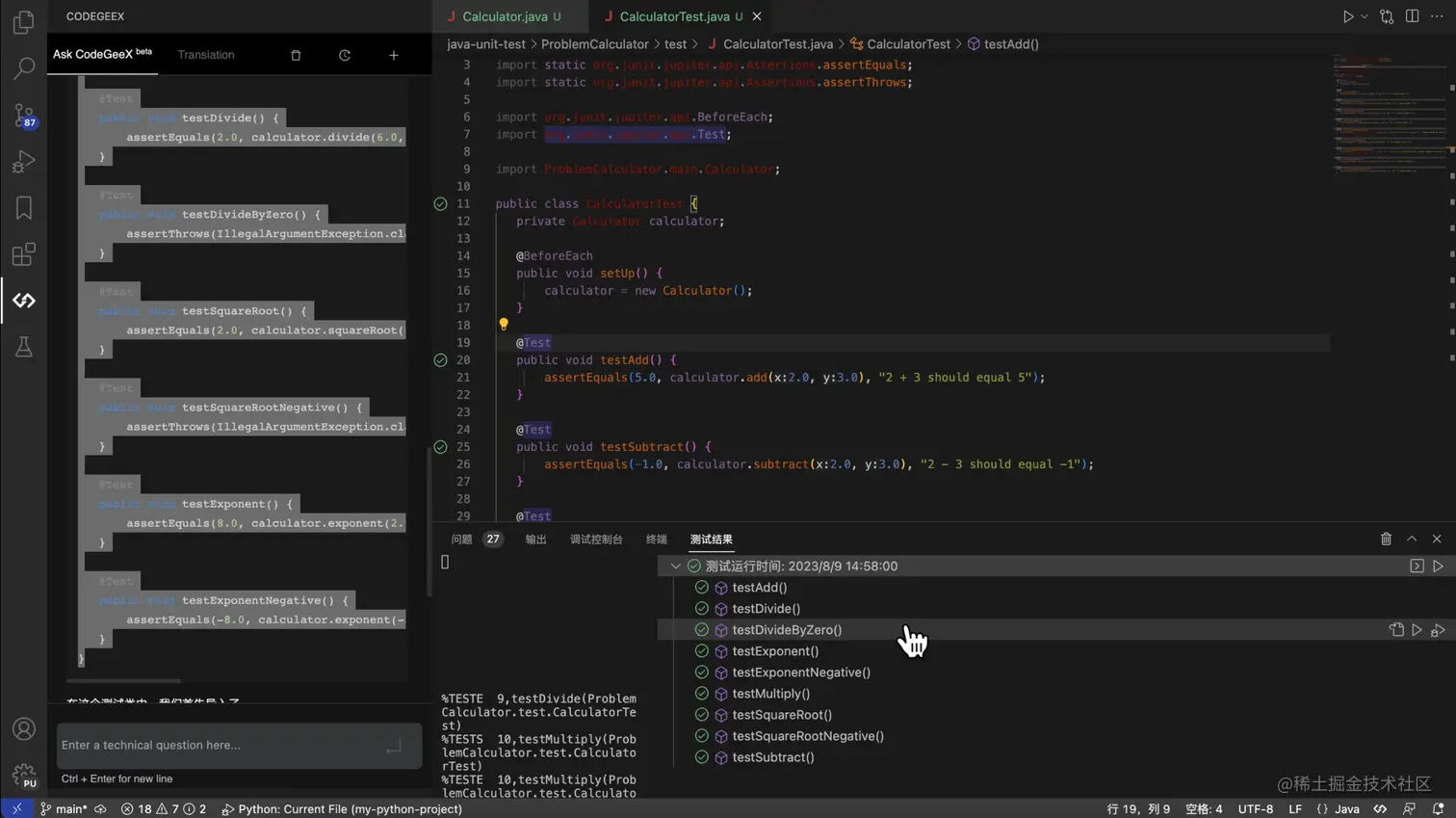
Task: Switch to the Calculator.java tab
Action: coord(504,16)
